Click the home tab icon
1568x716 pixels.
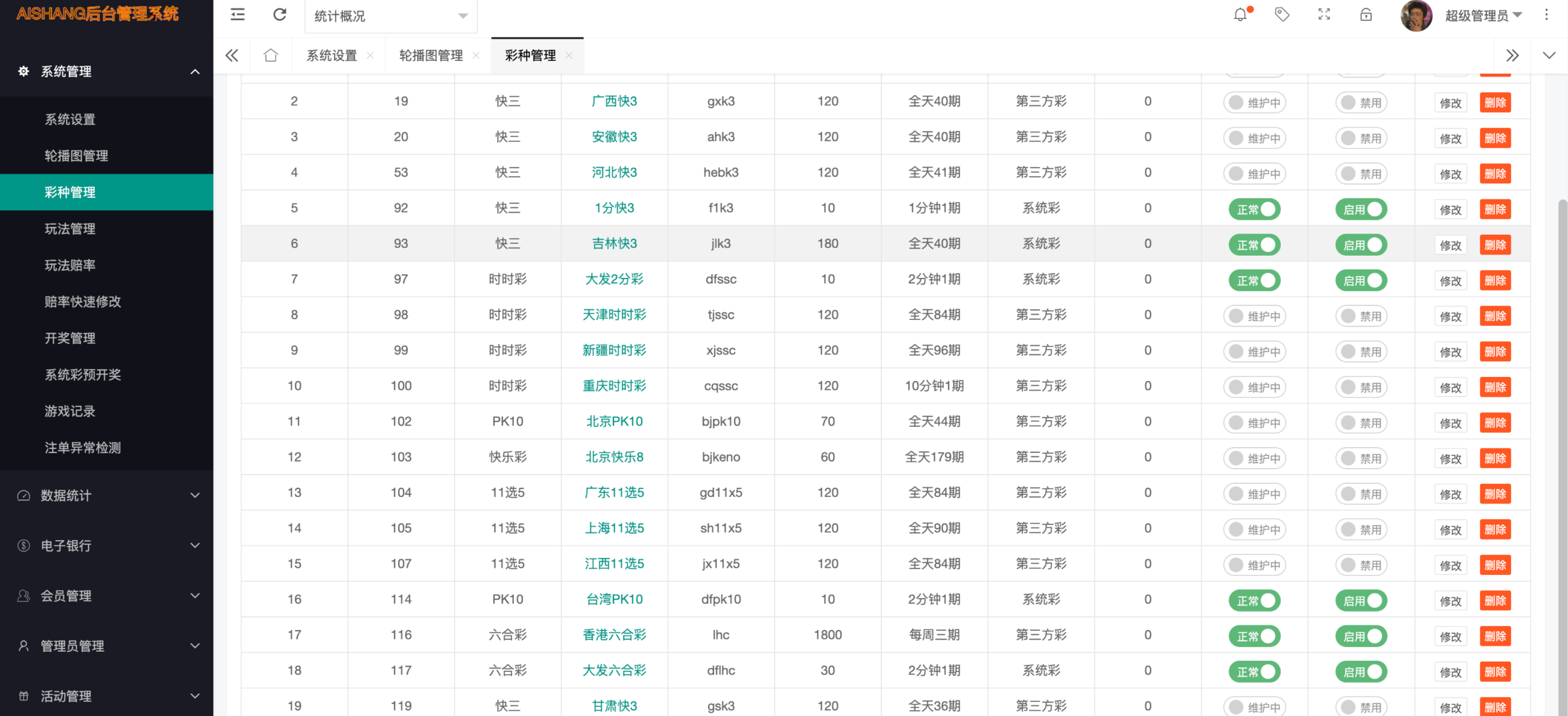(271, 55)
